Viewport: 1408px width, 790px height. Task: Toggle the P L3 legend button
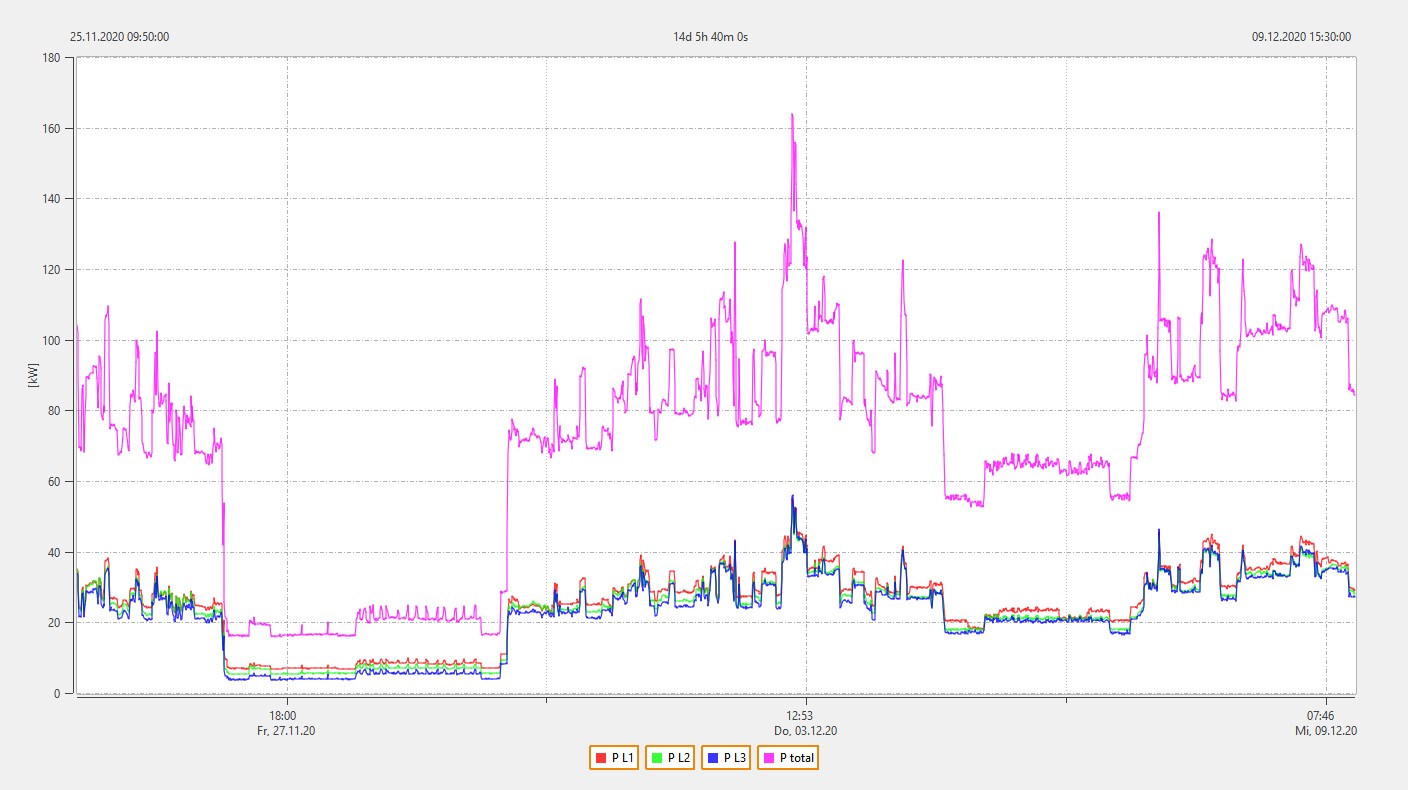pos(726,758)
